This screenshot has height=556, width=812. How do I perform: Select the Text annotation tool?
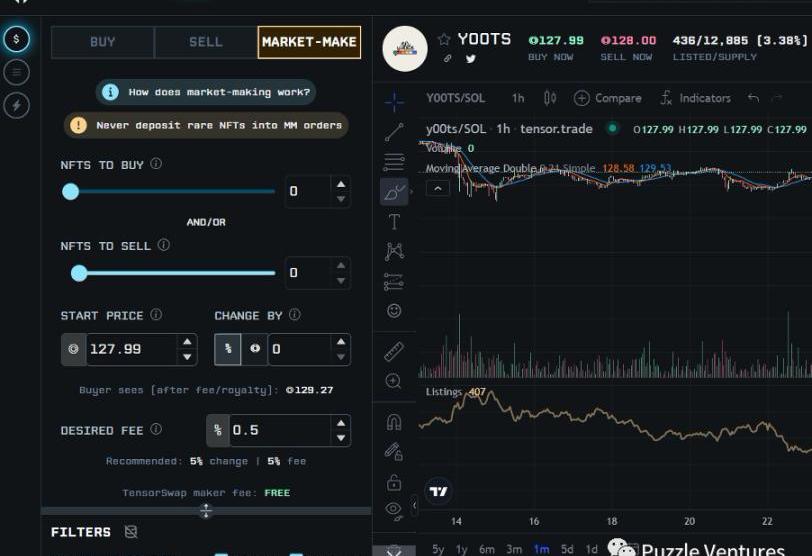tap(394, 222)
